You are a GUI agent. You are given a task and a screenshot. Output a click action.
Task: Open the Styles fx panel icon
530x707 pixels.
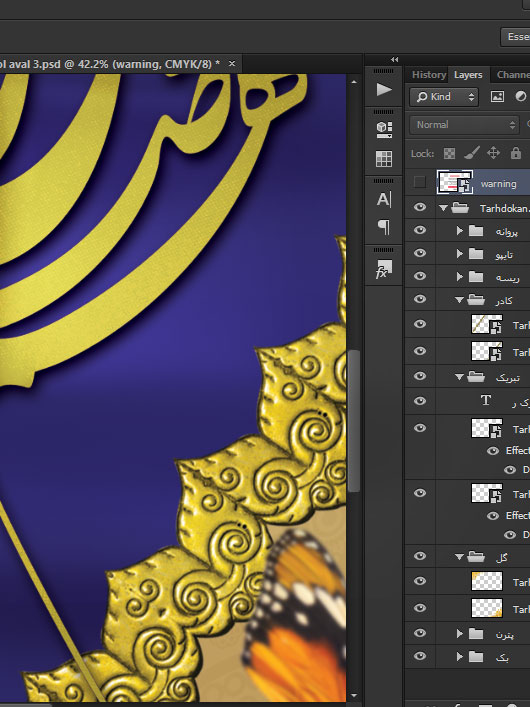(383, 269)
